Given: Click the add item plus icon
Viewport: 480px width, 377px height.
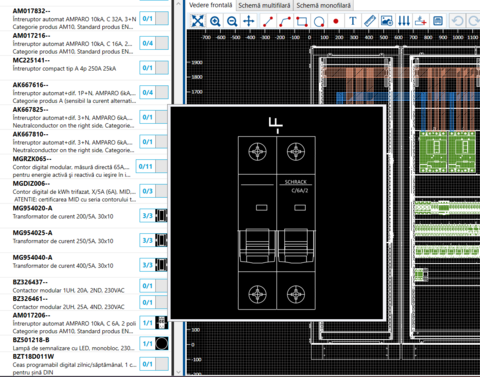Looking at the screenshot, I should coord(421,21).
